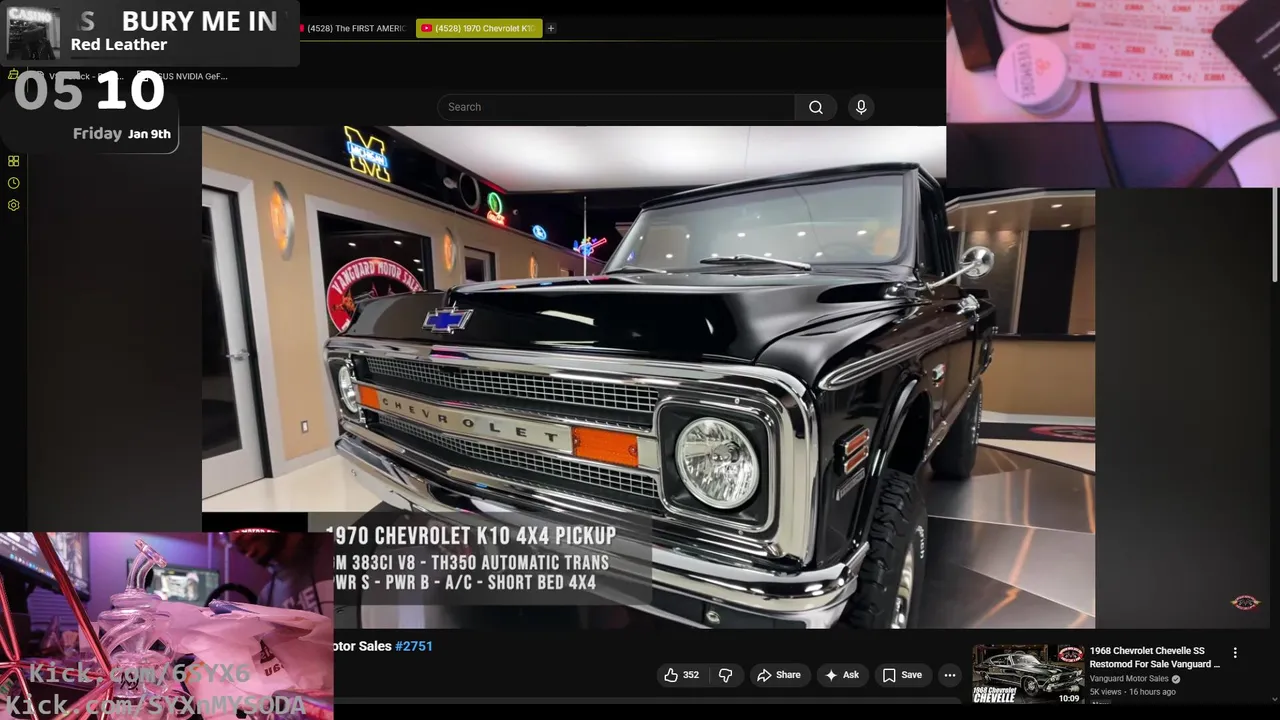Click the Ask button under the video

click(841, 675)
